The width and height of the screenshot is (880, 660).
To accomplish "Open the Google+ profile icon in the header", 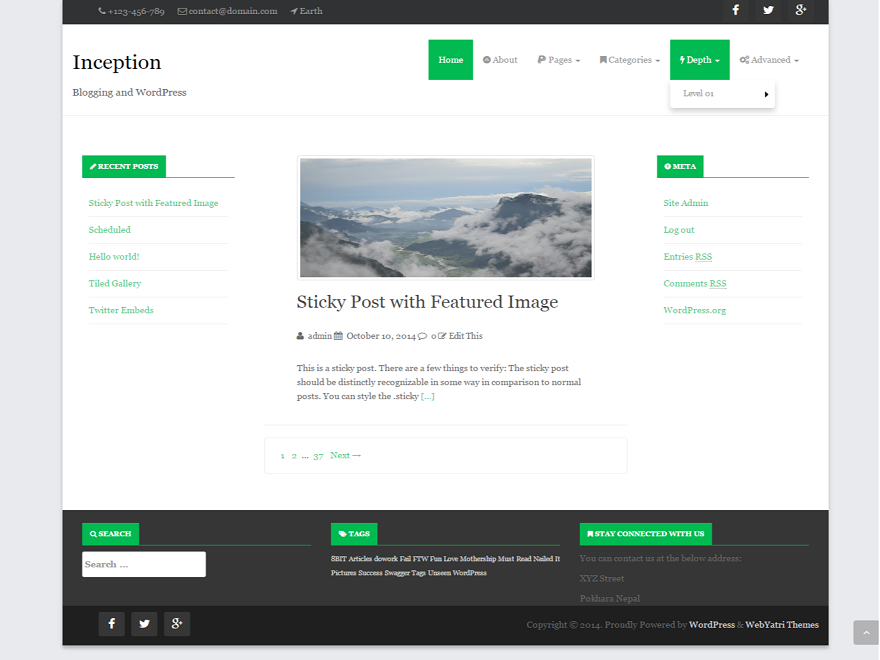I will pos(800,10).
